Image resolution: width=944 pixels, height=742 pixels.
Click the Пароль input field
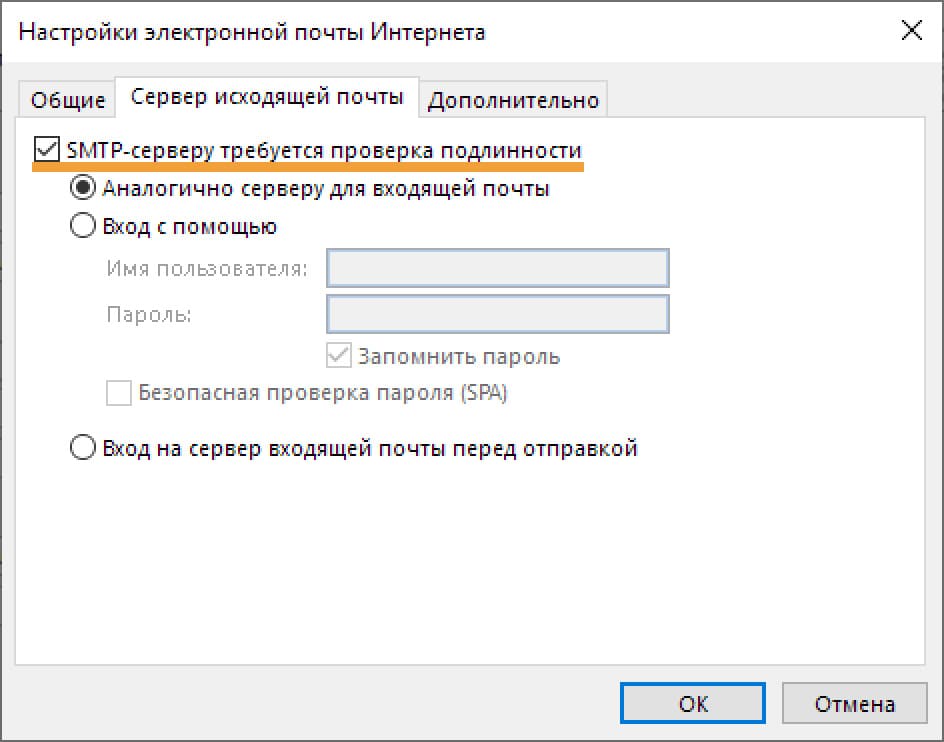497,314
